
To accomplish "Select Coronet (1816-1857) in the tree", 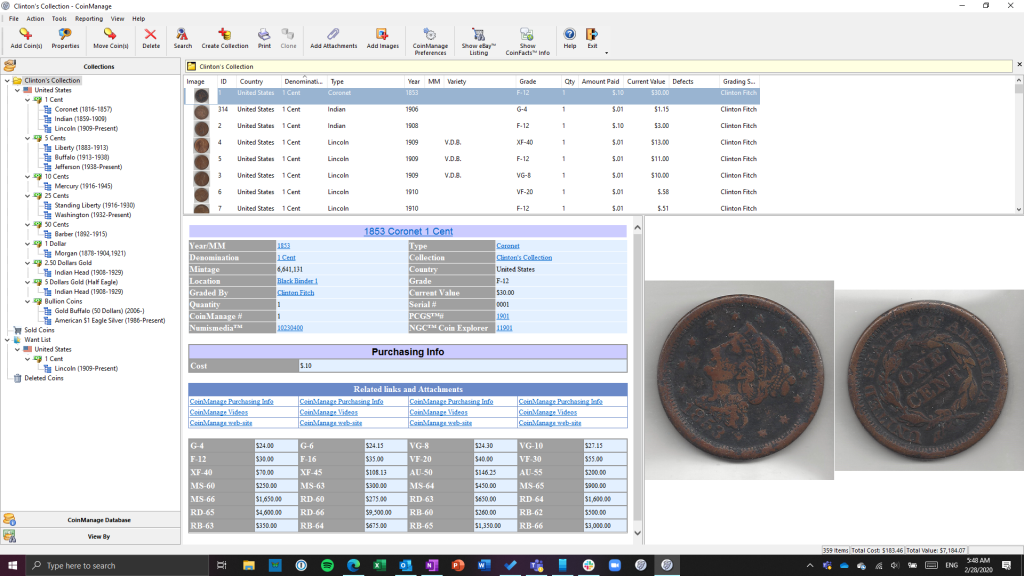I will [x=83, y=109].
